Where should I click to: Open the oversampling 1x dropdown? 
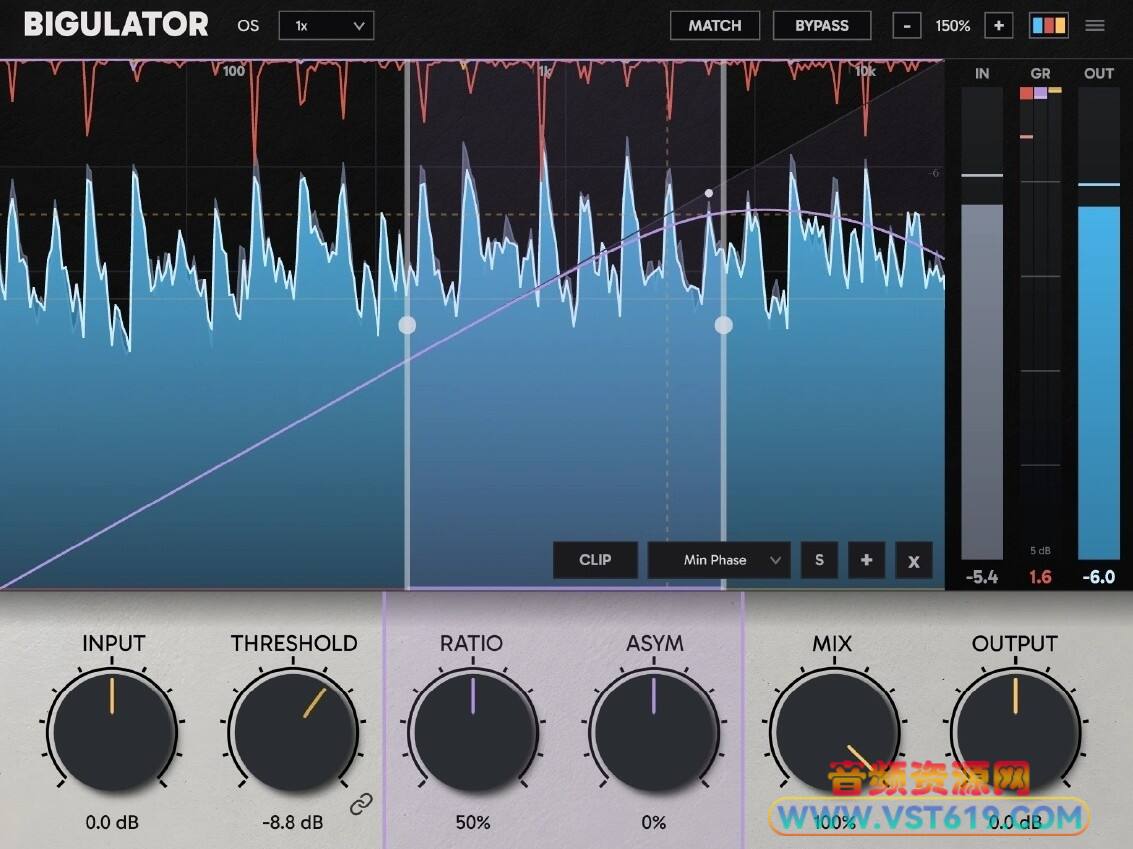coord(326,26)
